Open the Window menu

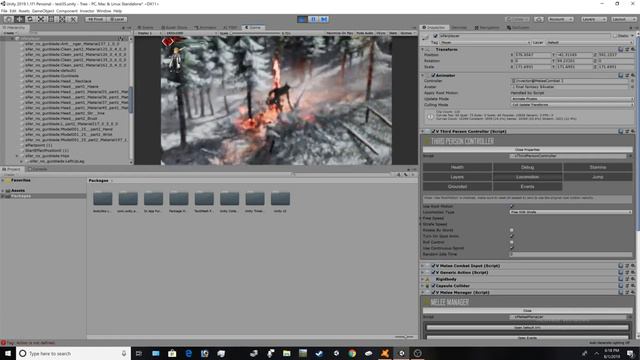104,11
